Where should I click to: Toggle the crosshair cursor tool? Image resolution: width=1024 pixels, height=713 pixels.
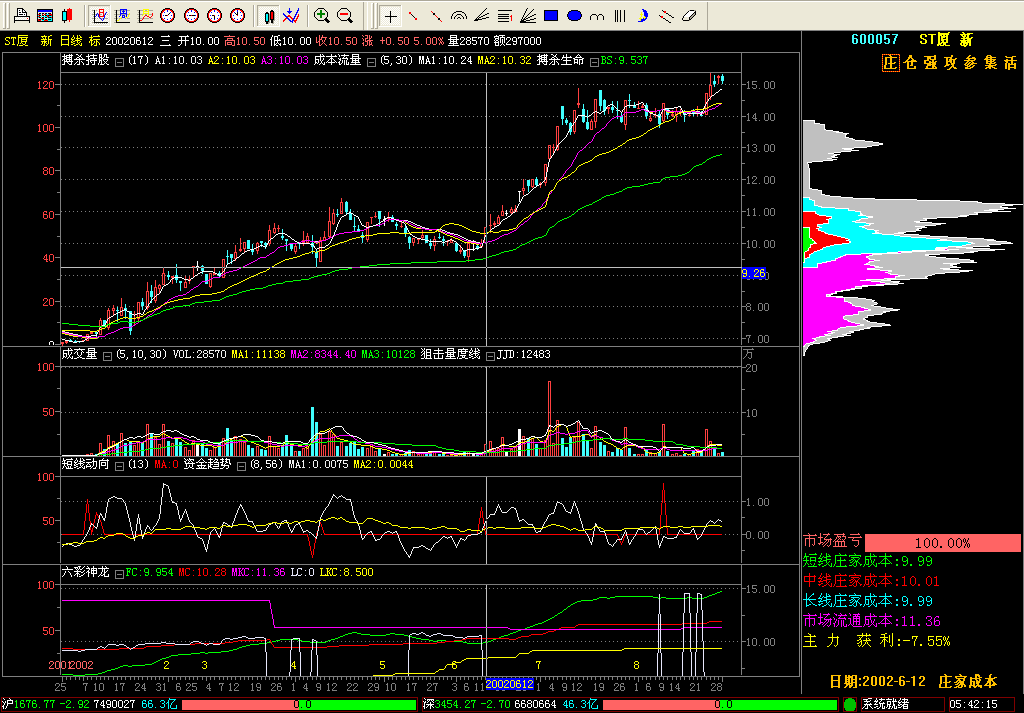click(390, 16)
